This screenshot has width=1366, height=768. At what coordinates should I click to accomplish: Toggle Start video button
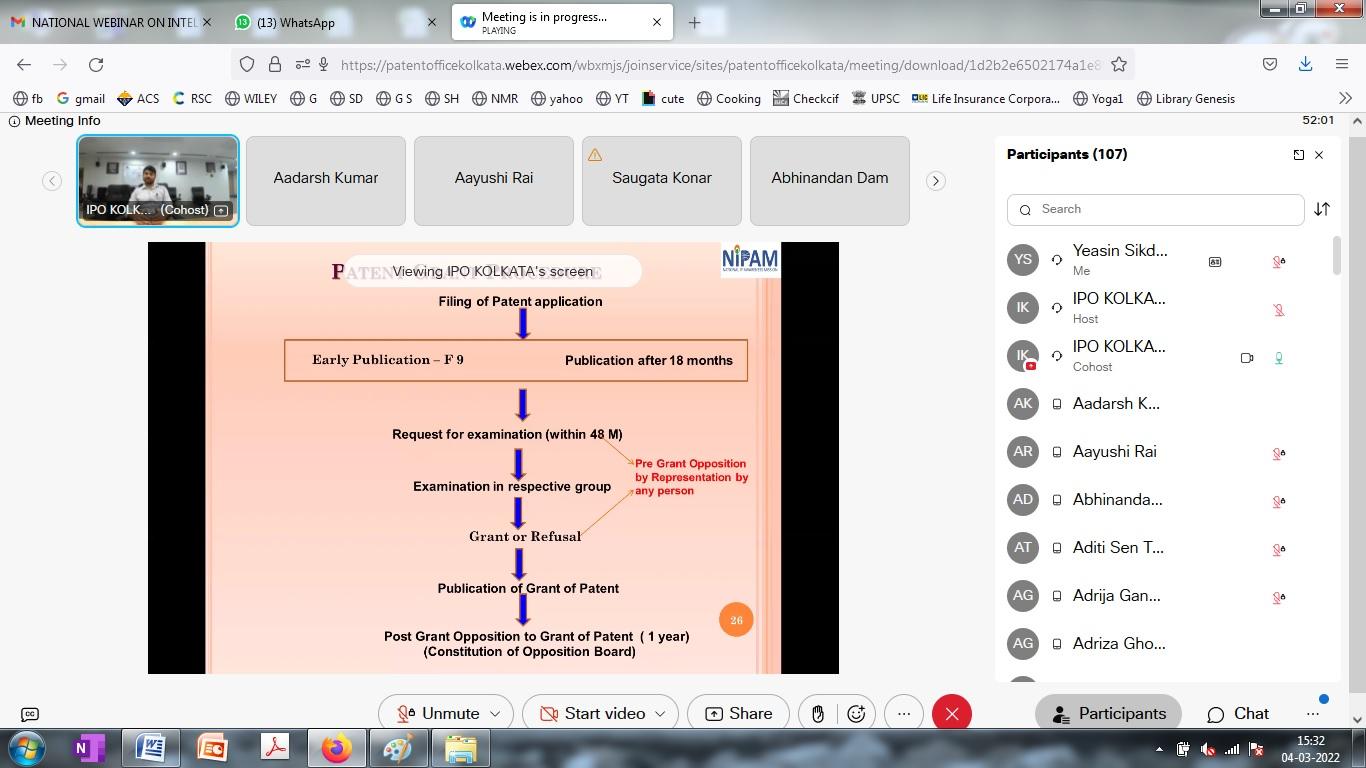(x=592, y=714)
